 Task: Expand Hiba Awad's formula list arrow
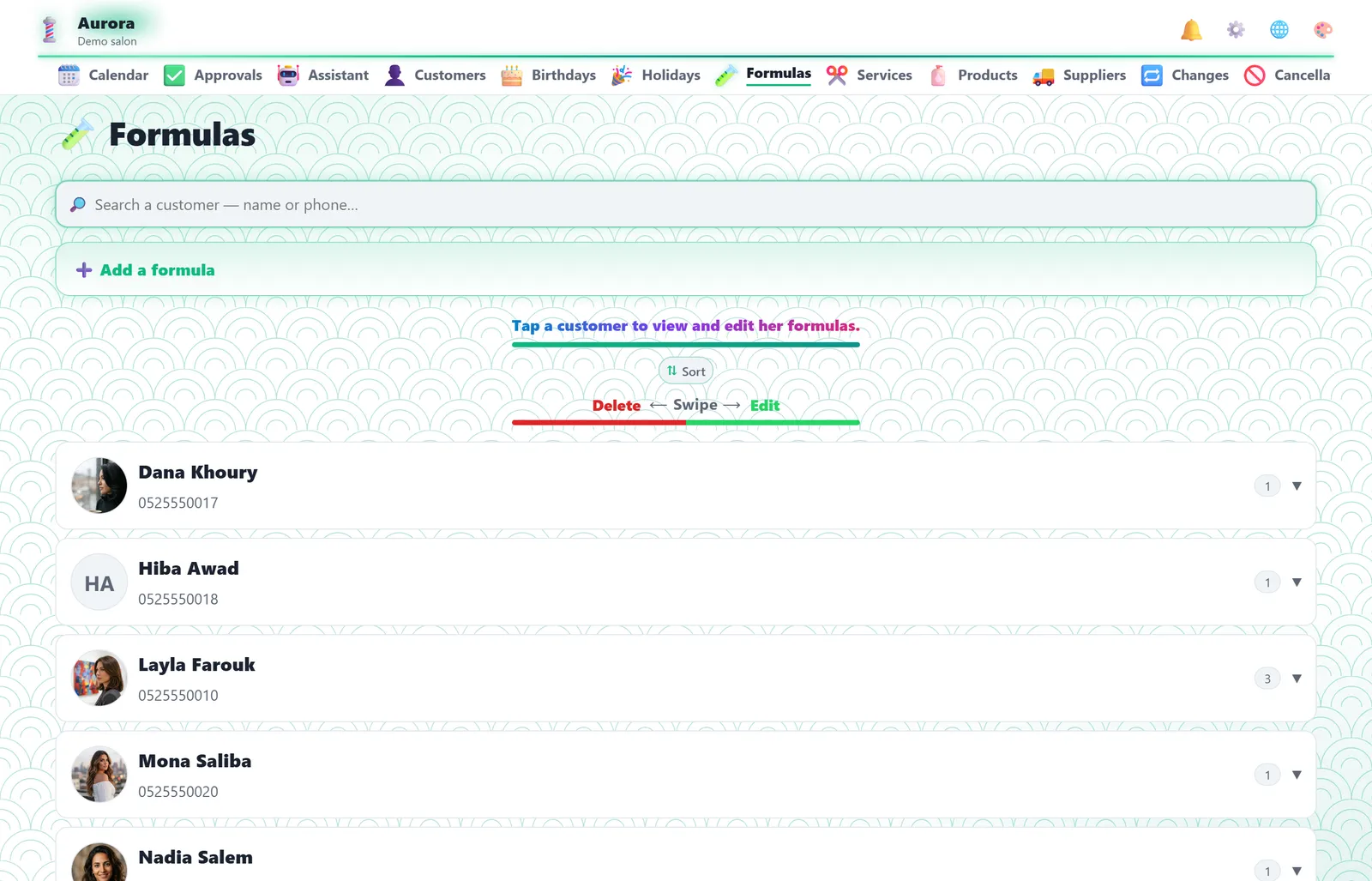coord(1297,582)
